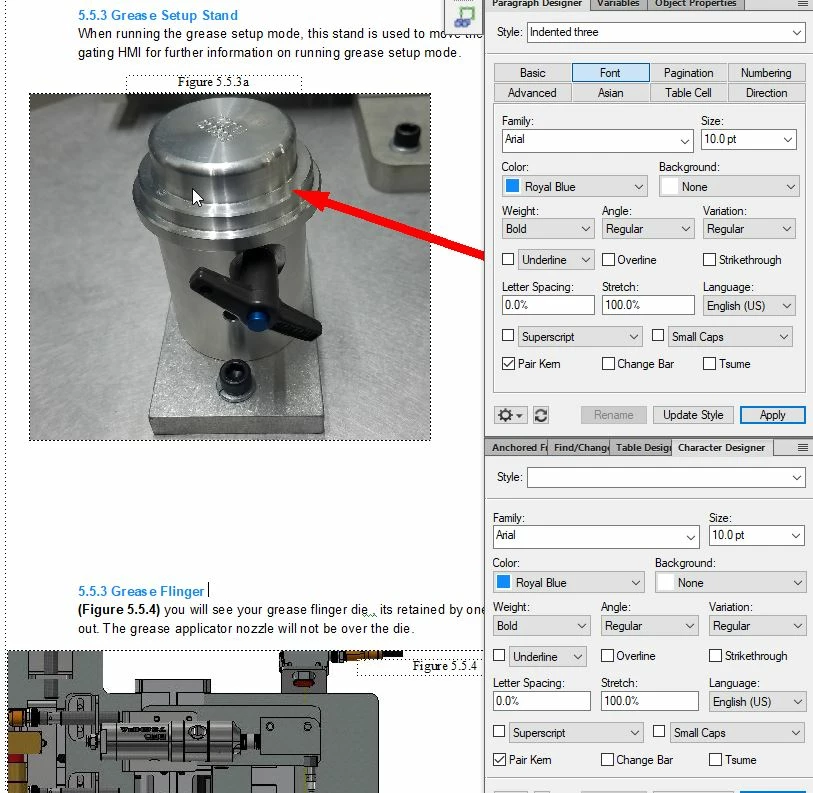Open the empty Style dropdown in Character Designer

[666, 477]
